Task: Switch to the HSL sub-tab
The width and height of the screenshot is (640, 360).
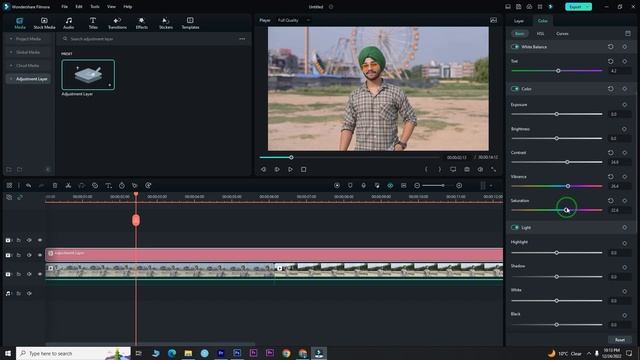Action: (540, 33)
